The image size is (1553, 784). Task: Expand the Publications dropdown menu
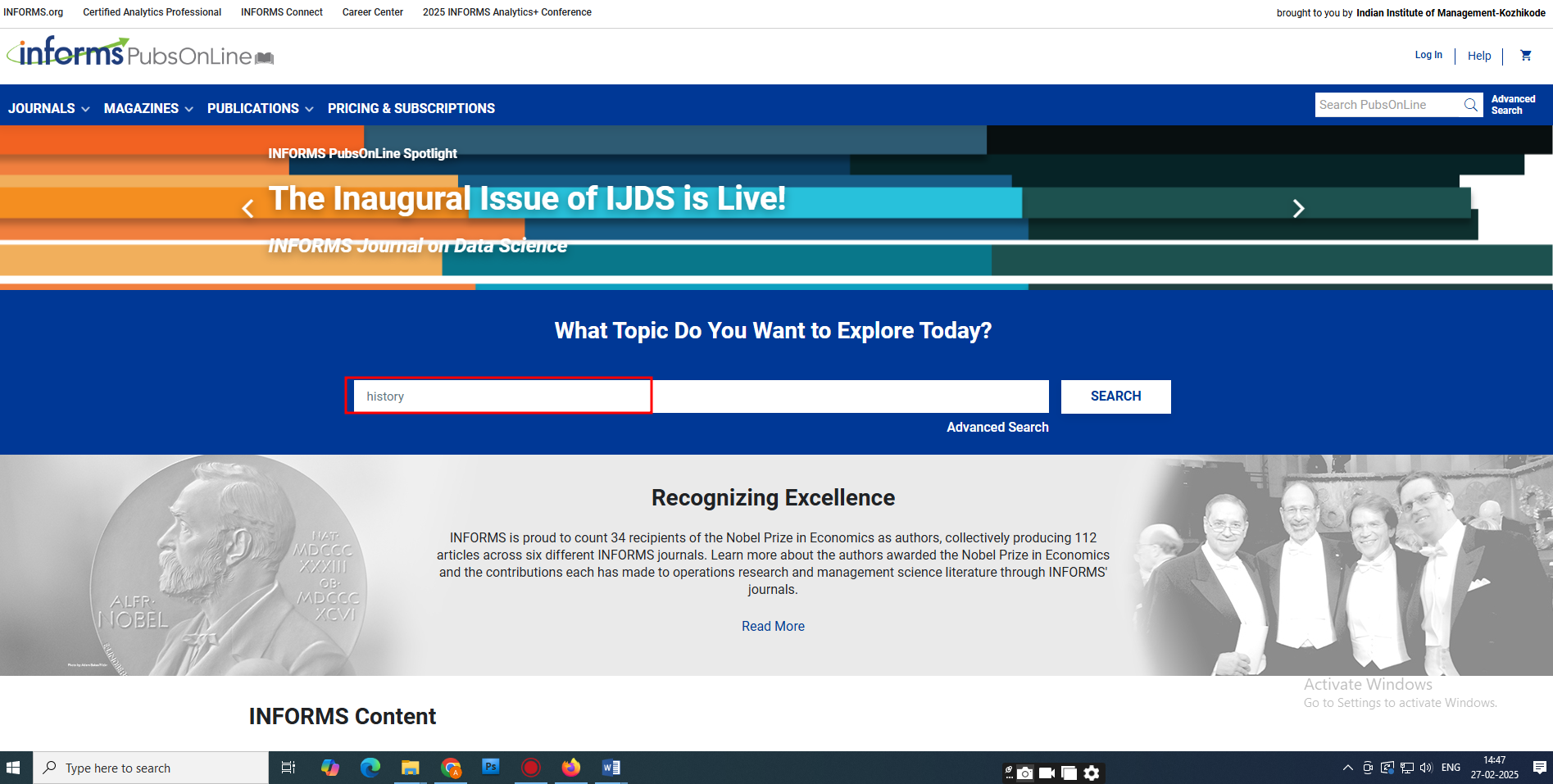[260, 108]
